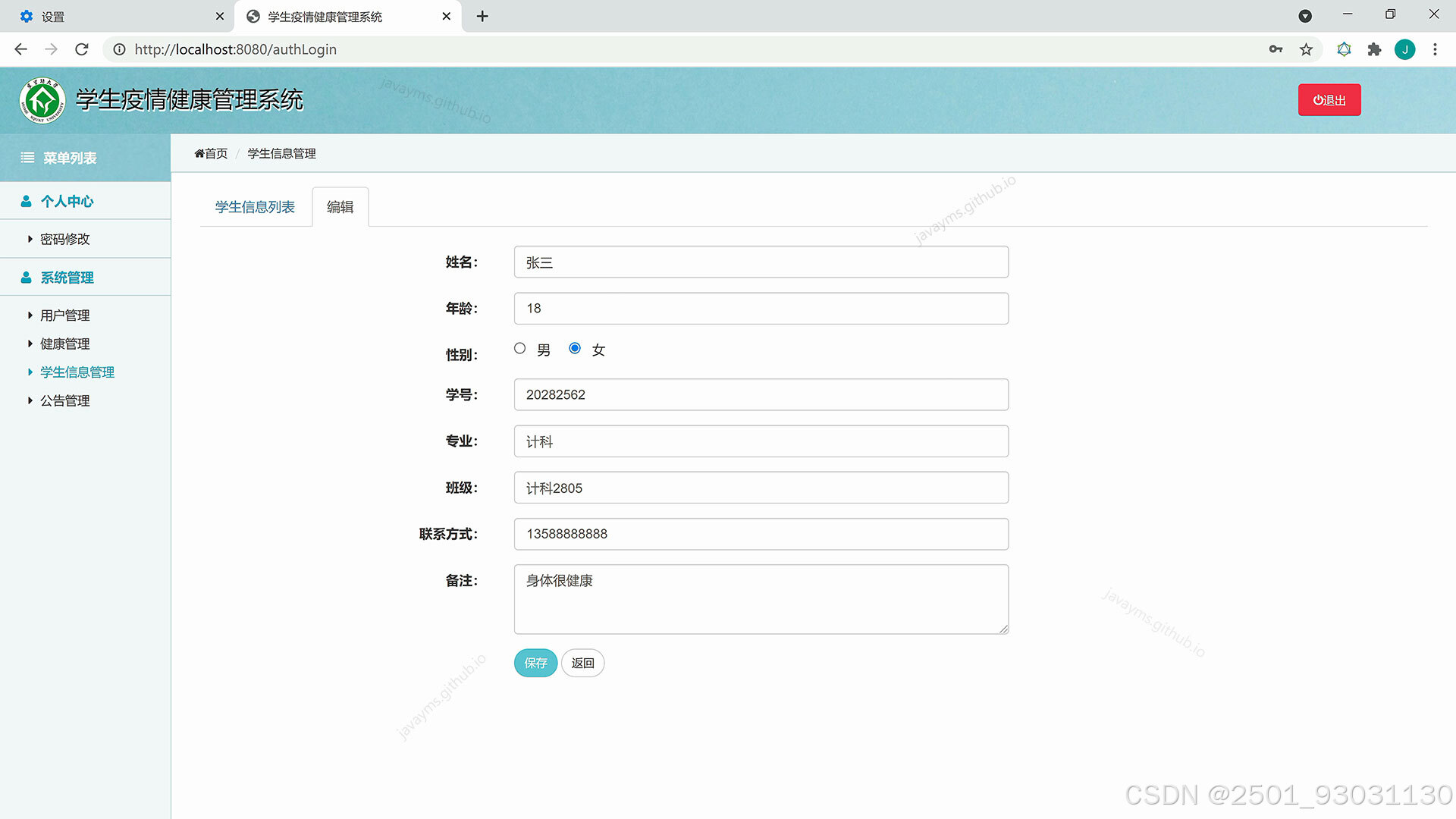This screenshot has height=819, width=1456.
Task: Log out with the red 退出 button
Action: point(1329,100)
